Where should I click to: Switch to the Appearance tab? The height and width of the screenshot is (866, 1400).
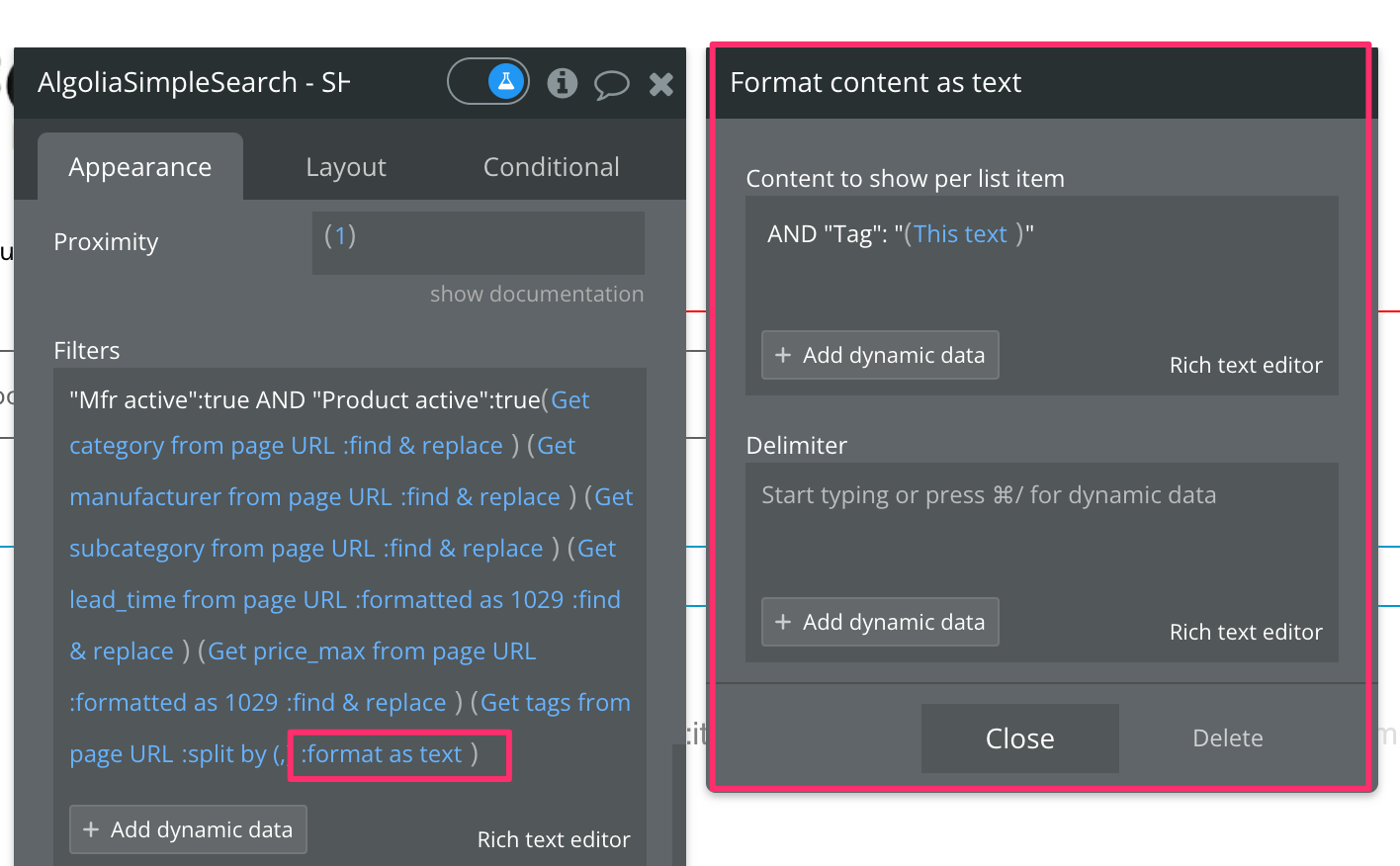140,167
